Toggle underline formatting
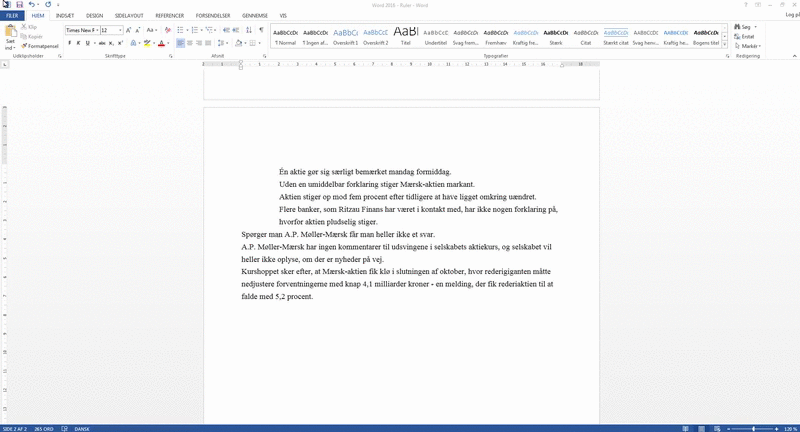 [89, 44]
